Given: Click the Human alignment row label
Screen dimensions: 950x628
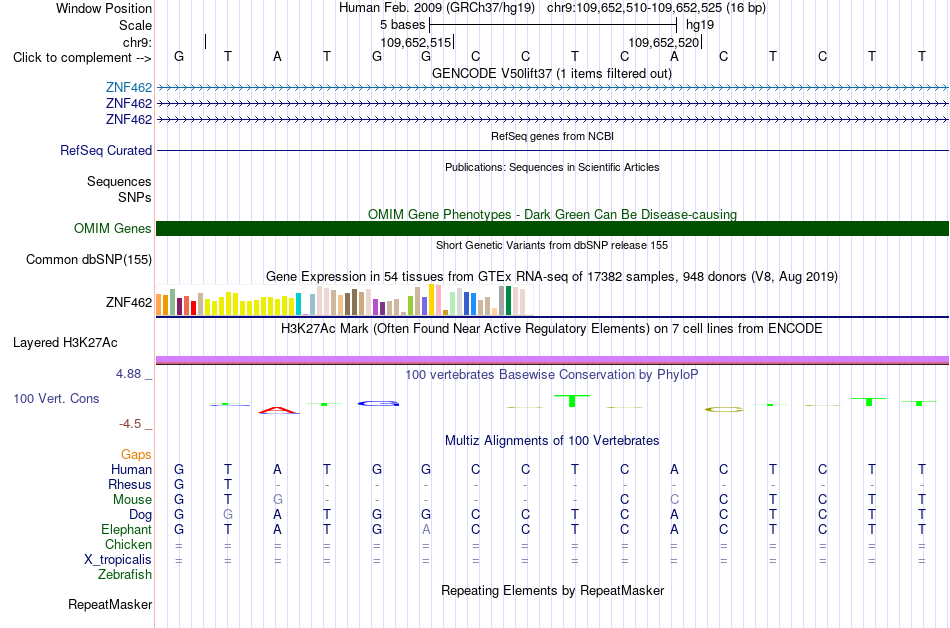Looking at the screenshot, I should [131, 469].
